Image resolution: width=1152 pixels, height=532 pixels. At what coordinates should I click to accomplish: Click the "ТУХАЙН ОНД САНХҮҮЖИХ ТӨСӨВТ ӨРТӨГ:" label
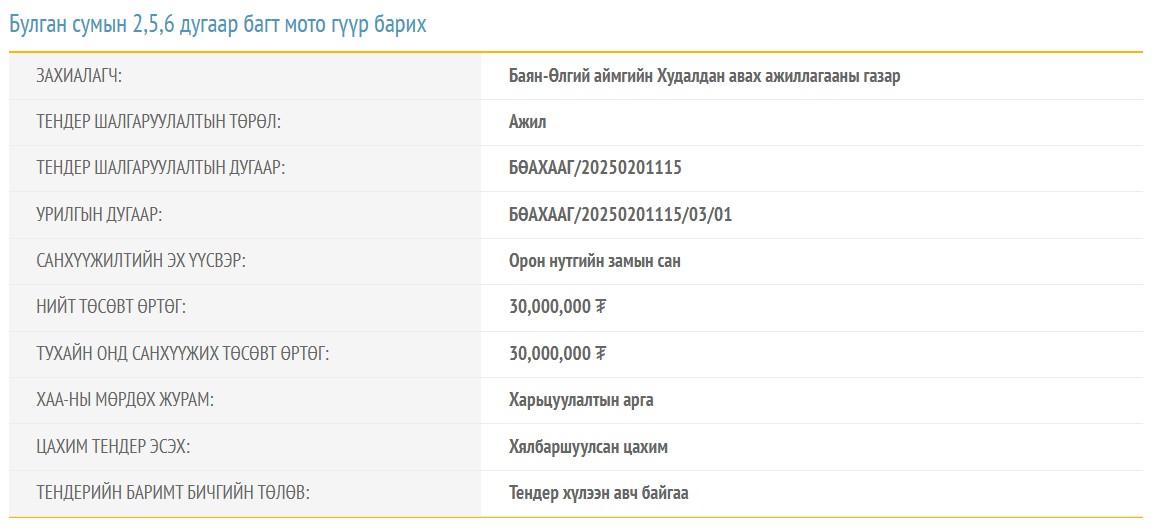coord(183,353)
